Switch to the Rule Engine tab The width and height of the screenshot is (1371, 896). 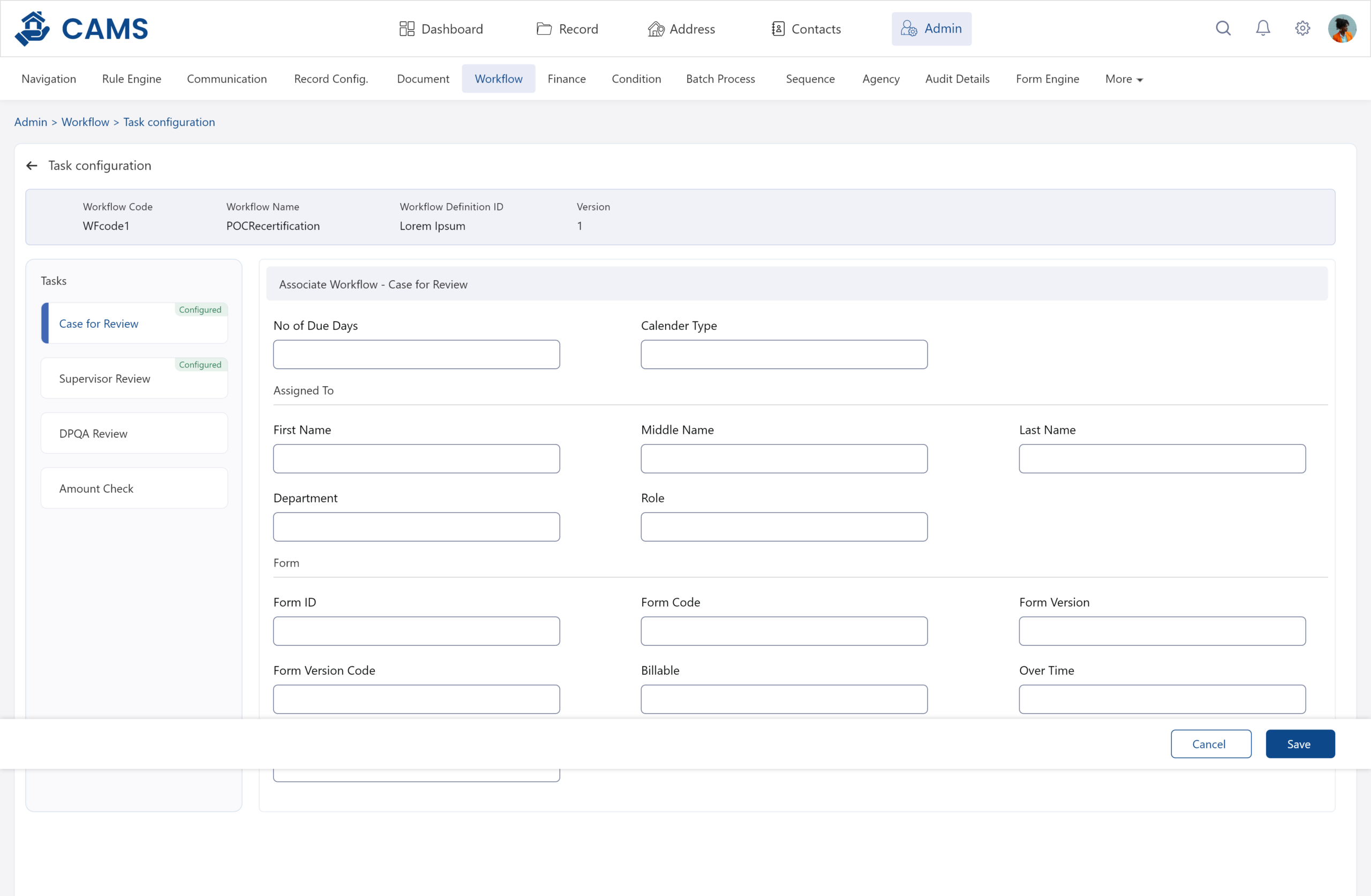pos(131,79)
